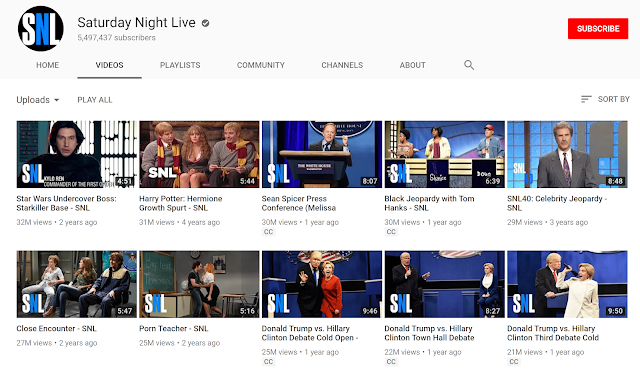Open the About tab
This screenshot has width=640, height=371.
pos(413,65)
